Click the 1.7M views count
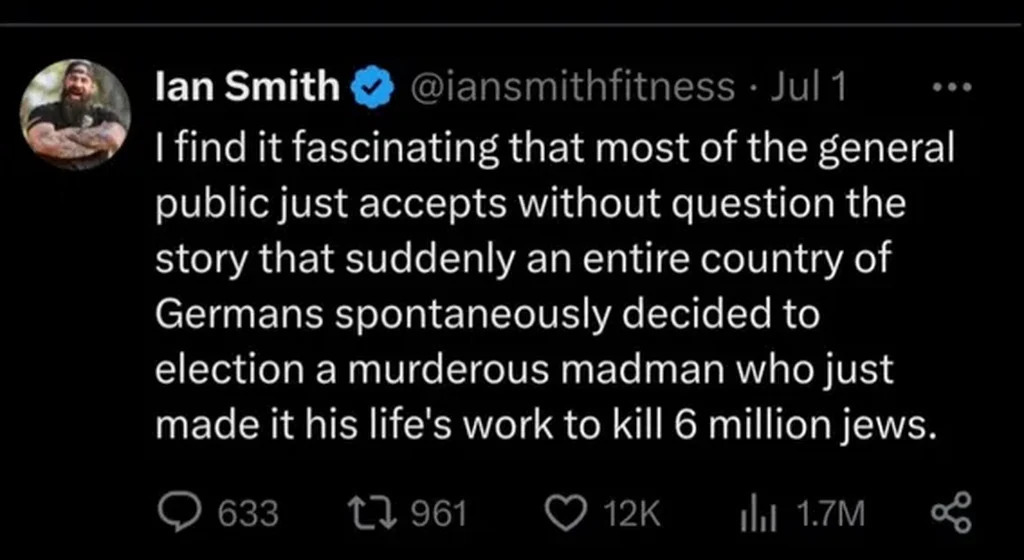Screen dimensions: 1024x560 point(829,513)
